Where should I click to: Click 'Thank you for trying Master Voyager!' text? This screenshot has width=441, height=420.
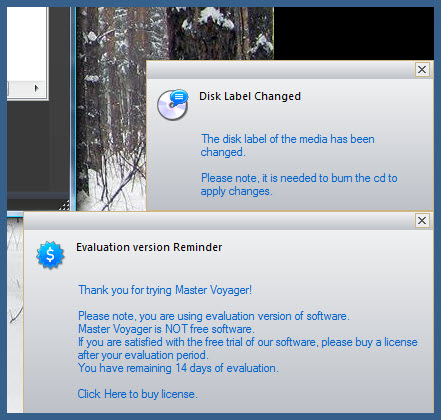click(165, 290)
